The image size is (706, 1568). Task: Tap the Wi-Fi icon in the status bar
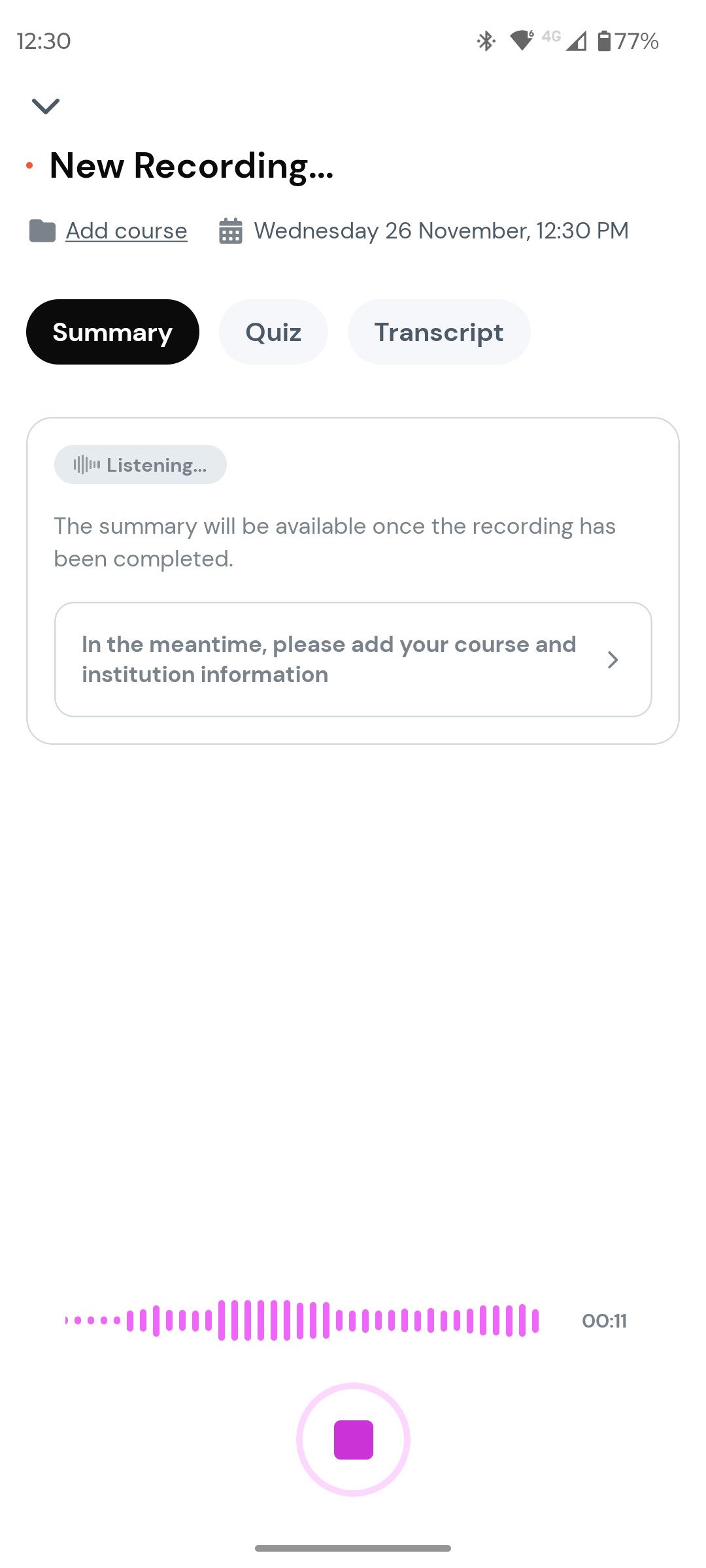tap(522, 41)
